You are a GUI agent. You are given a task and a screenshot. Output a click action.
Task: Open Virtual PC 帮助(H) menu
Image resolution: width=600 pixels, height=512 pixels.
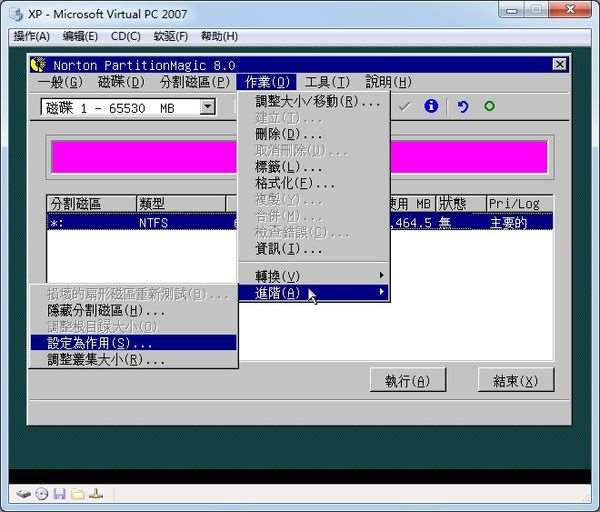pyautogui.click(x=219, y=36)
